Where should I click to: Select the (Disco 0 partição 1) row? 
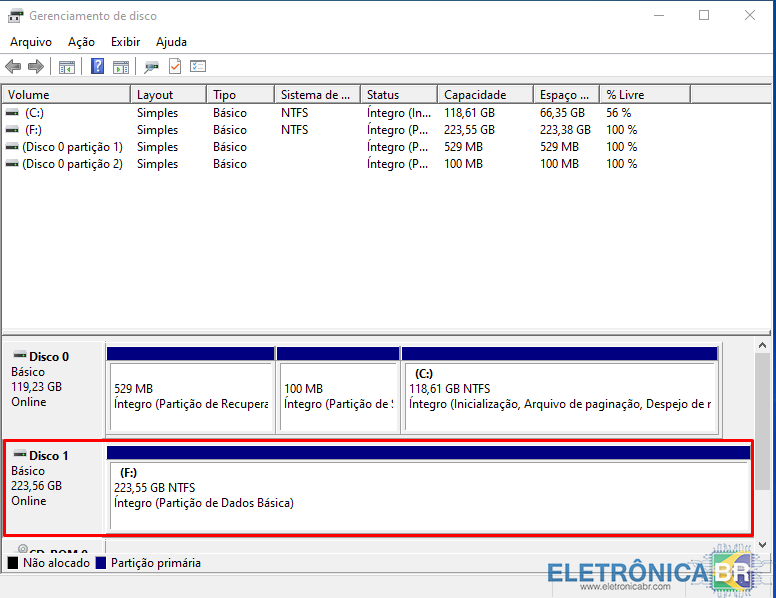(72, 147)
